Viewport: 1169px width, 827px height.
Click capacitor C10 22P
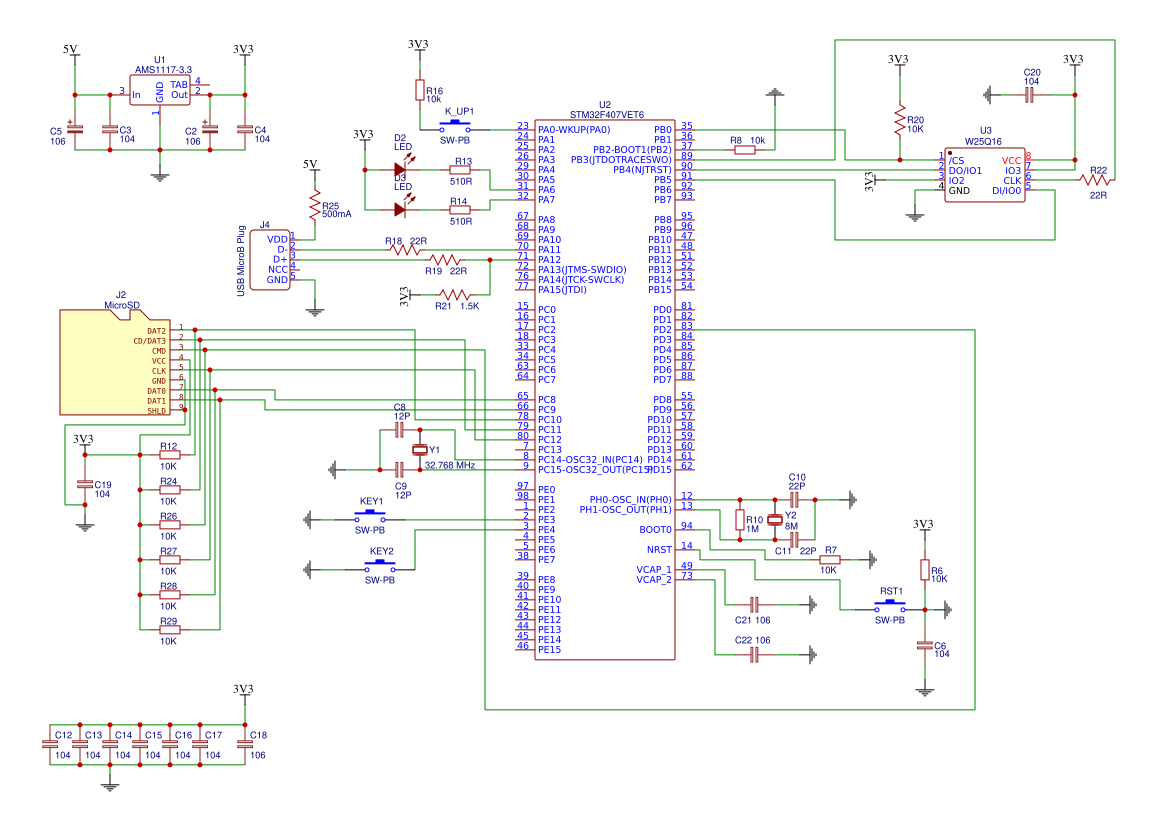pyautogui.click(x=795, y=500)
